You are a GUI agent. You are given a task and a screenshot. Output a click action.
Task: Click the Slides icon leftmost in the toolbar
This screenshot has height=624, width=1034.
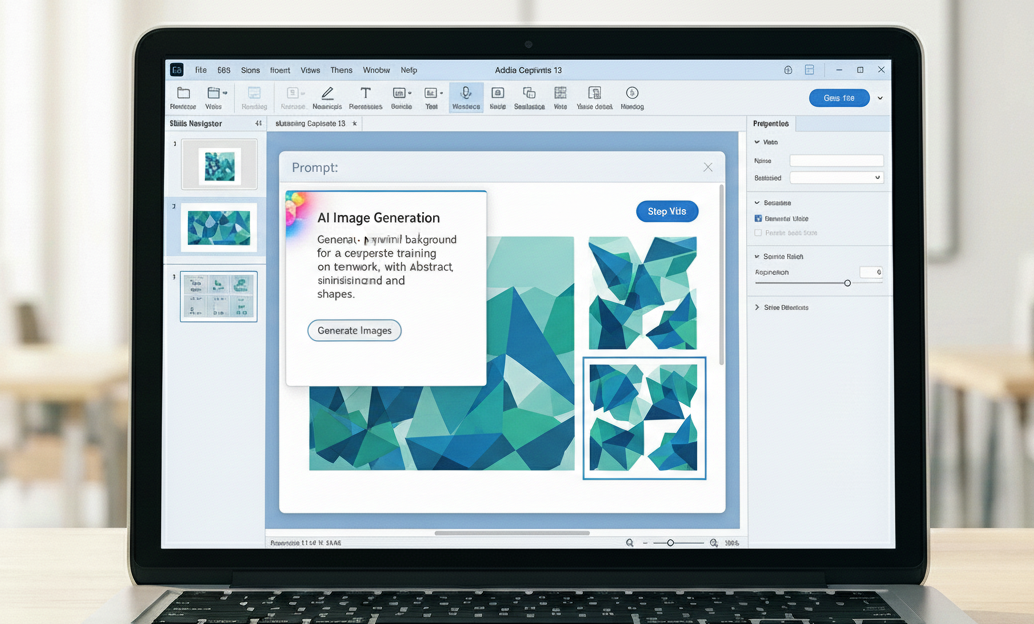(x=183, y=95)
